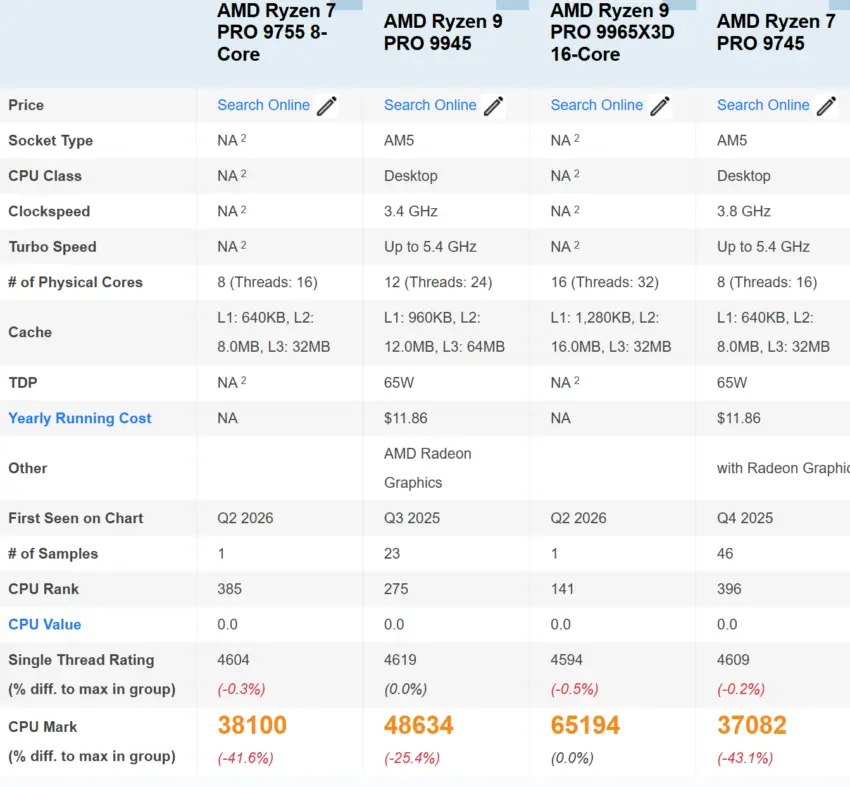Select the Other row label

(x=28, y=468)
